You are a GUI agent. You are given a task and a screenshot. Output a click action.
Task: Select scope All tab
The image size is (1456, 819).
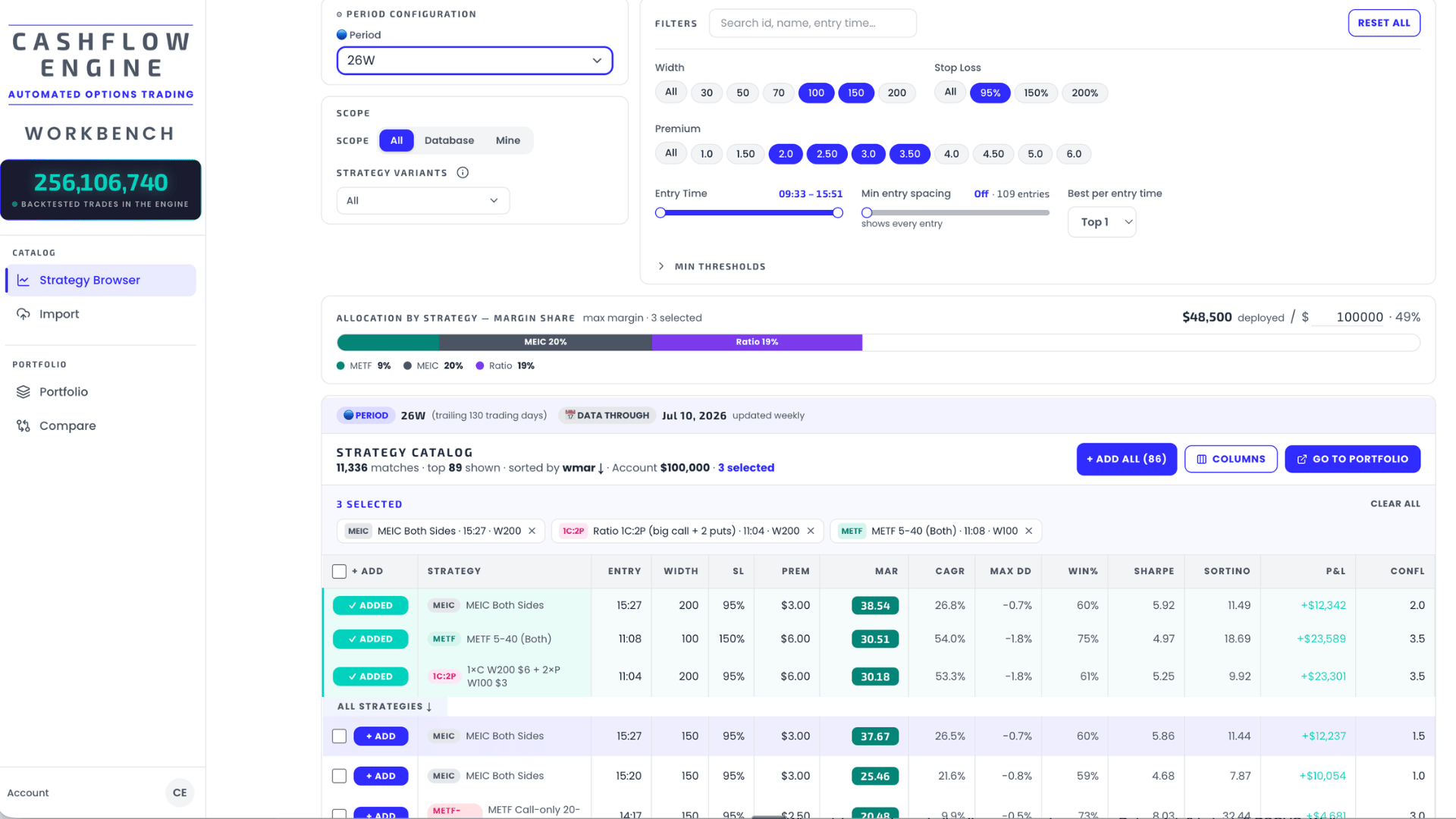[397, 140]
